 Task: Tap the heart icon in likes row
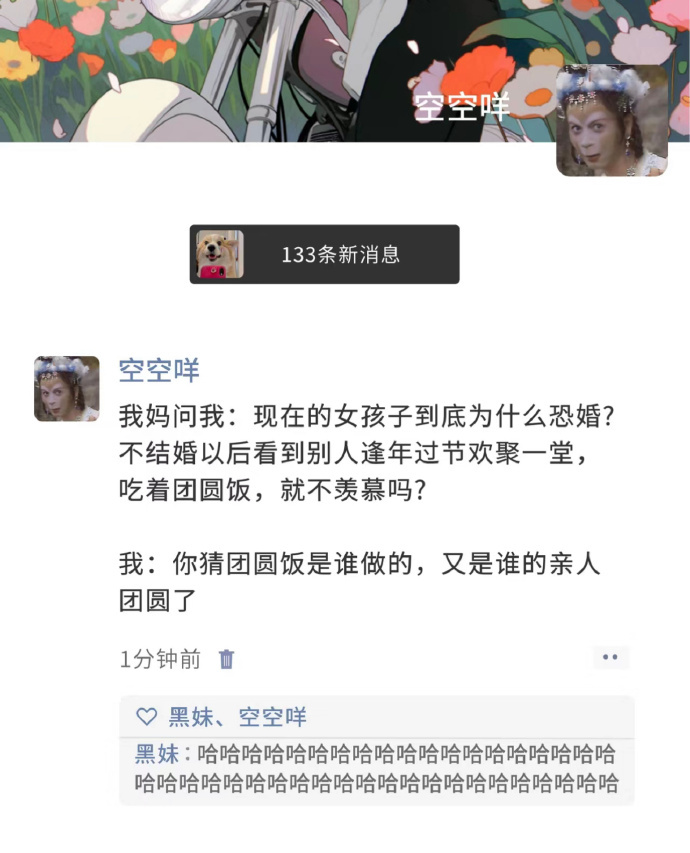pyautogui.click(x=146, y=716)
